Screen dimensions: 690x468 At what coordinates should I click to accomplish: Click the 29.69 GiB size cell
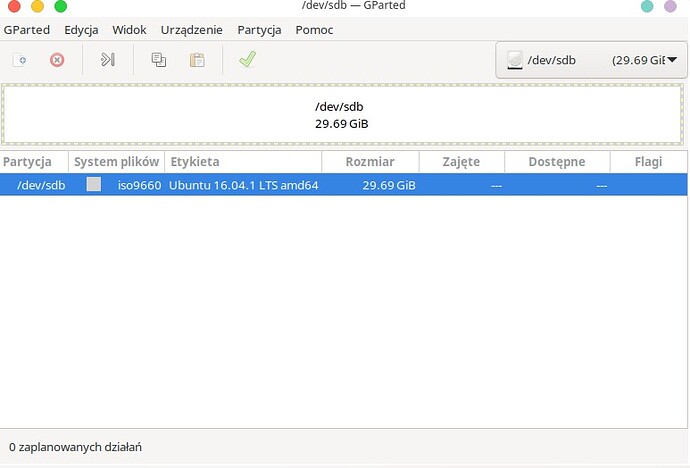coord(389,185)
